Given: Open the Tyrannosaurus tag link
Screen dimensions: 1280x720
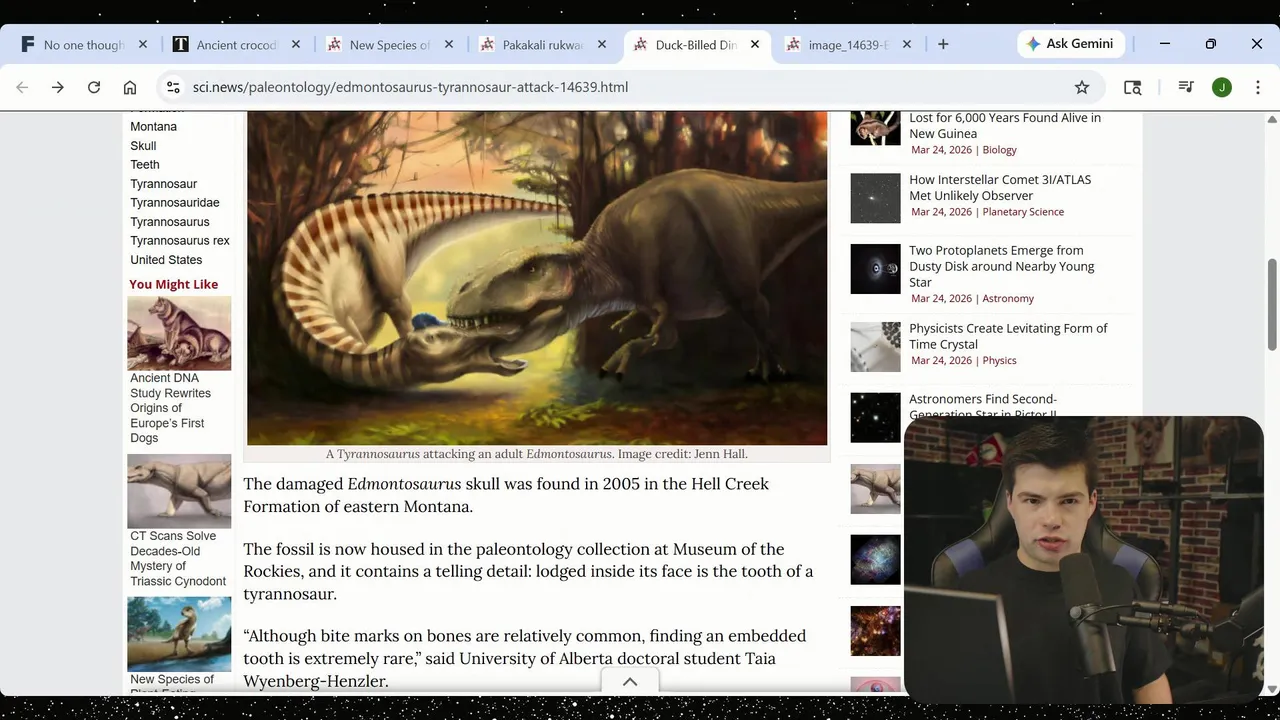Looking at the screenshot, I should 169,222.
